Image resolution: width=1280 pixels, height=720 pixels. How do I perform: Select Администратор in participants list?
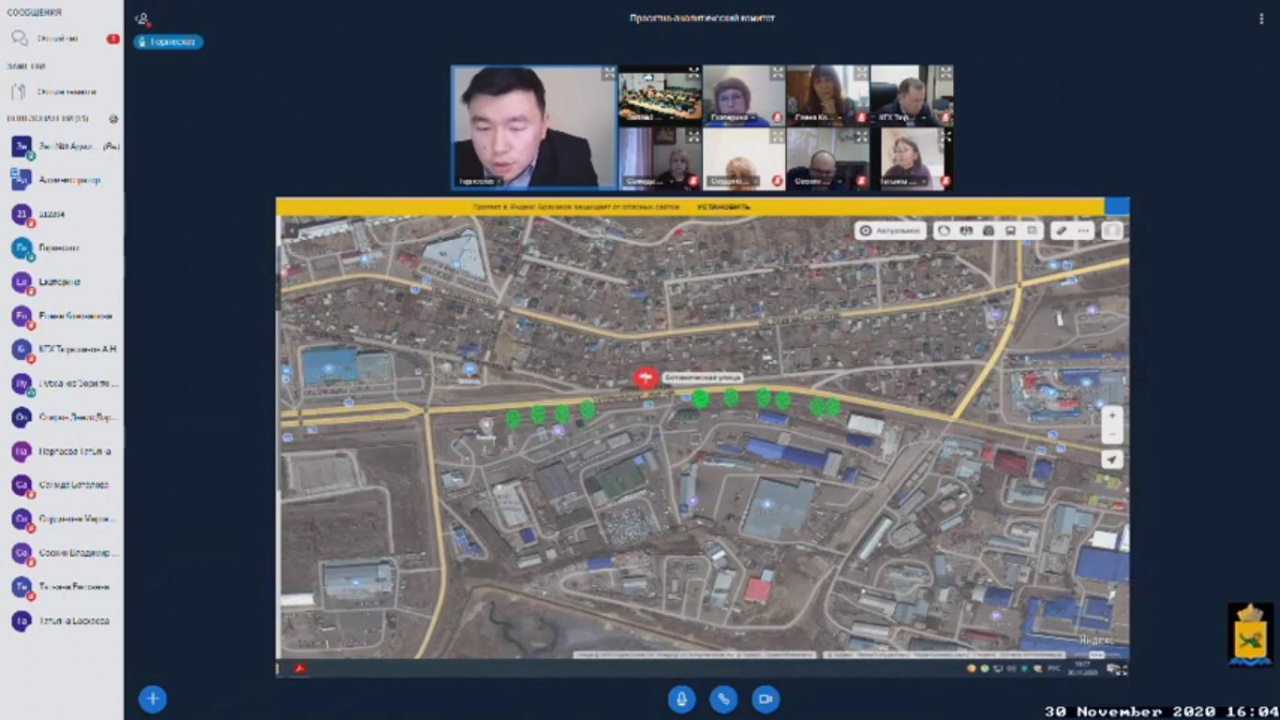(69, 180)
